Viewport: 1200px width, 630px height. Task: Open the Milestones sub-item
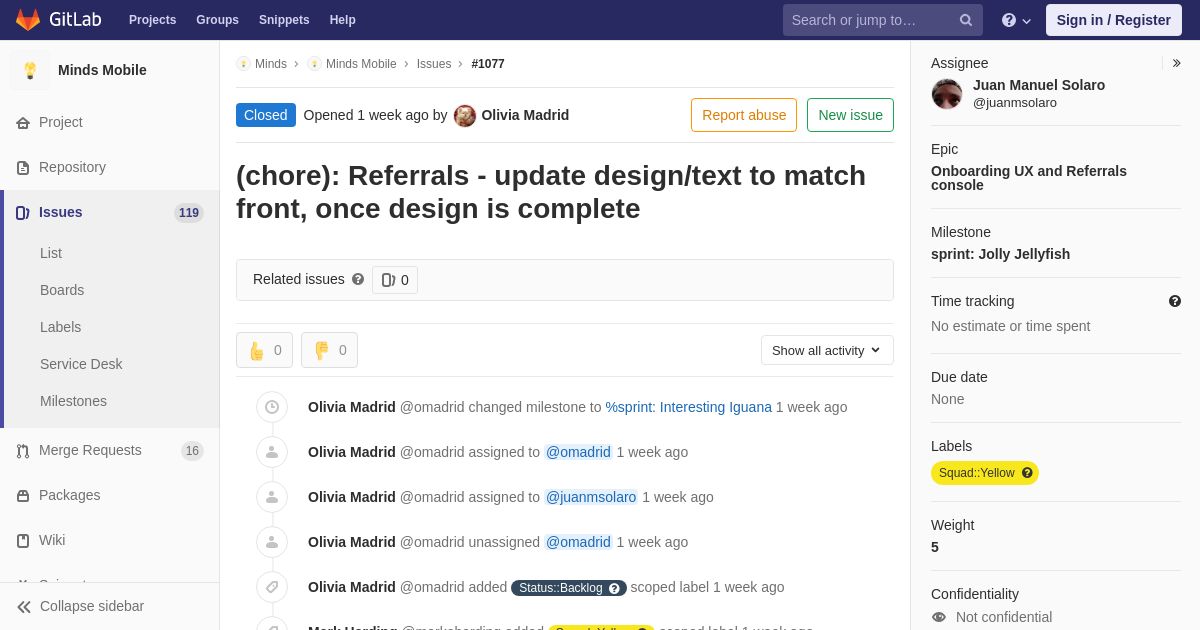coord(73,401)
